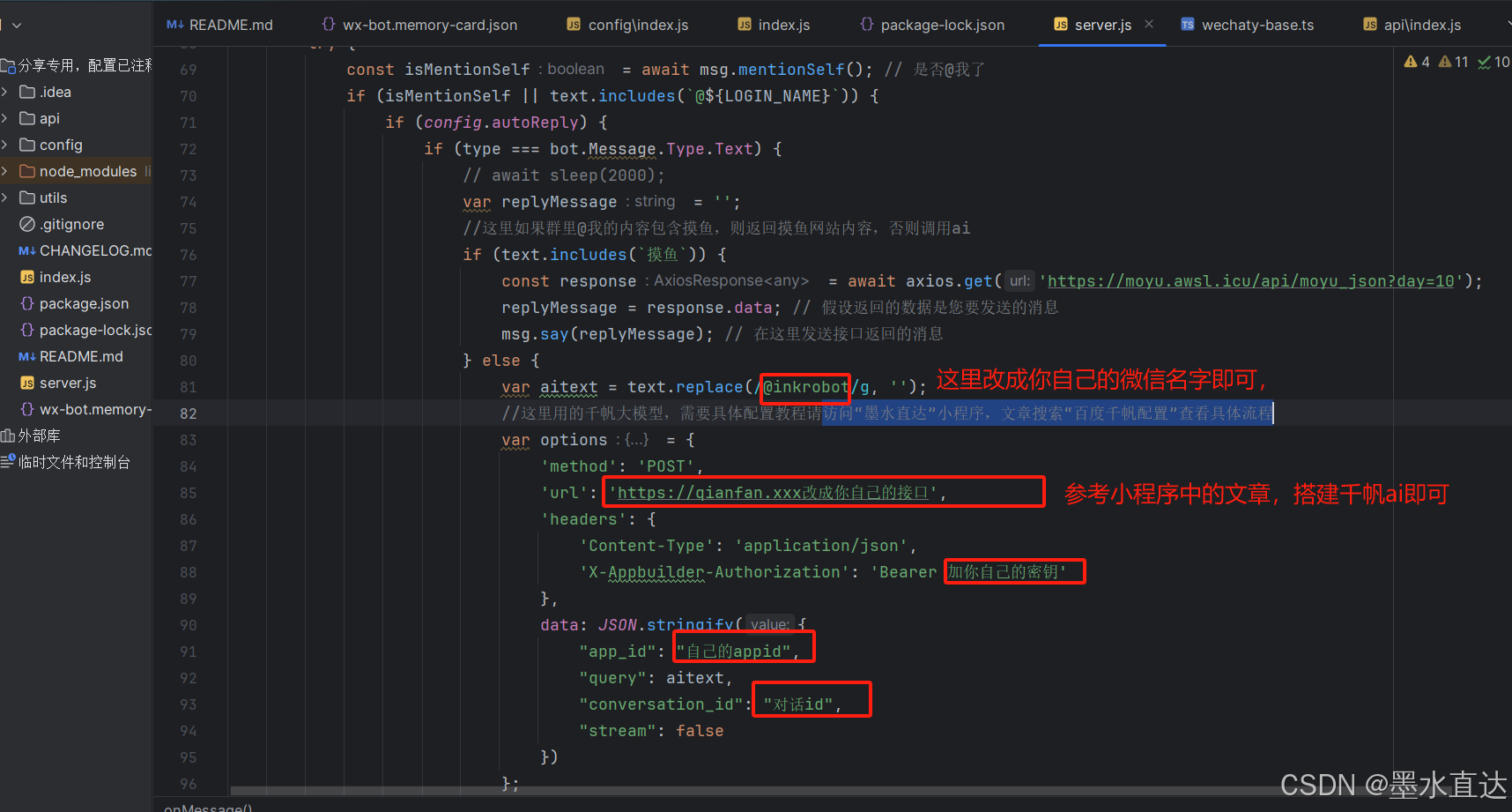Click config.autoReply condition text
The image size is (1512, 812).
[x=501, y=123]
